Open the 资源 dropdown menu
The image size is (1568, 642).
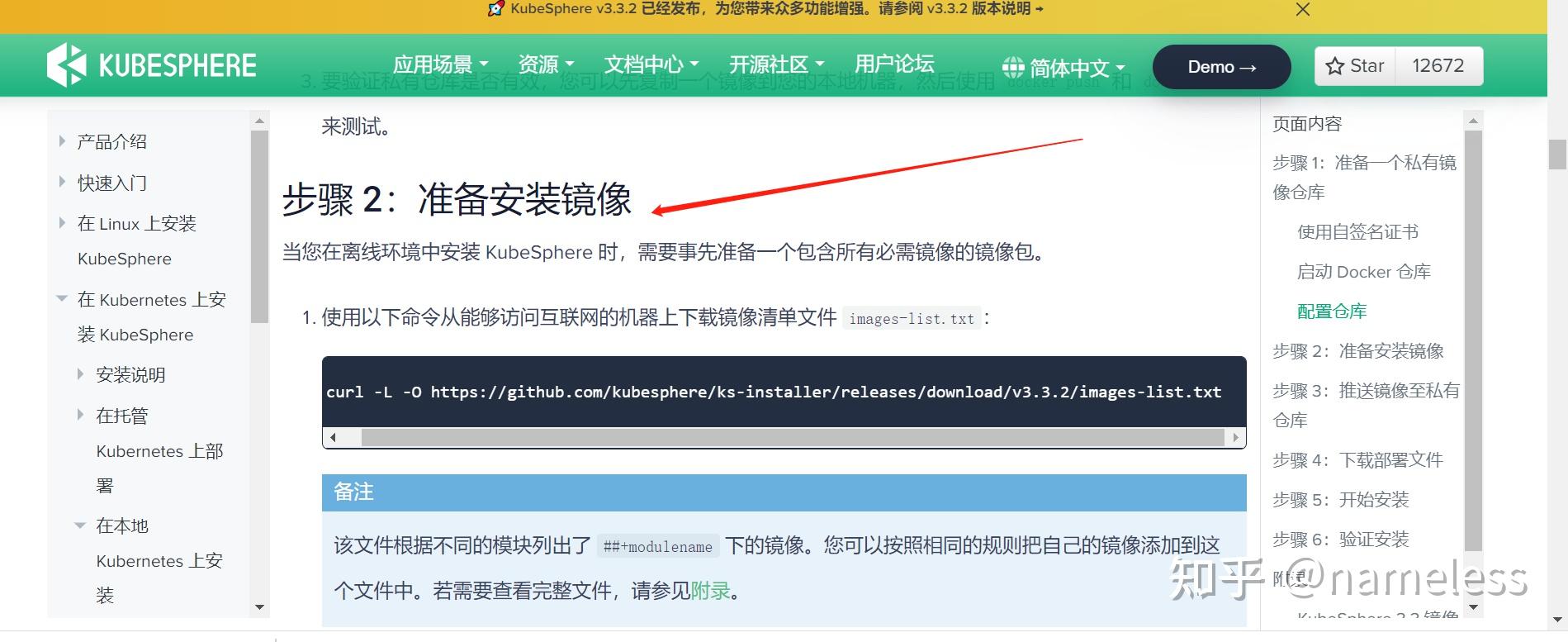pos(546,64)
